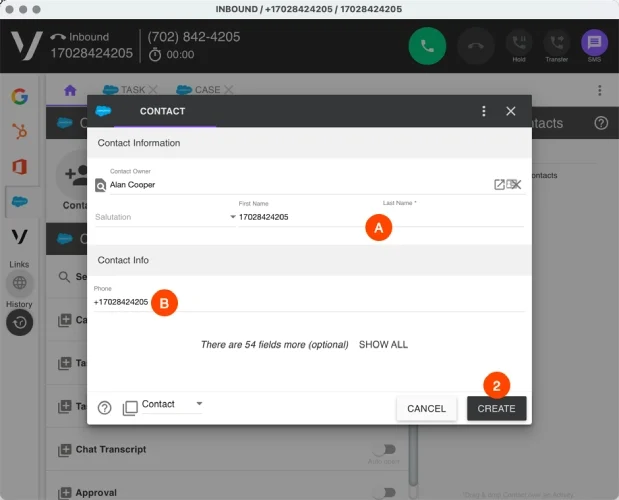The image size is (619, 500).
Task: Switch to the TASK tab
Action: point(124,90)
